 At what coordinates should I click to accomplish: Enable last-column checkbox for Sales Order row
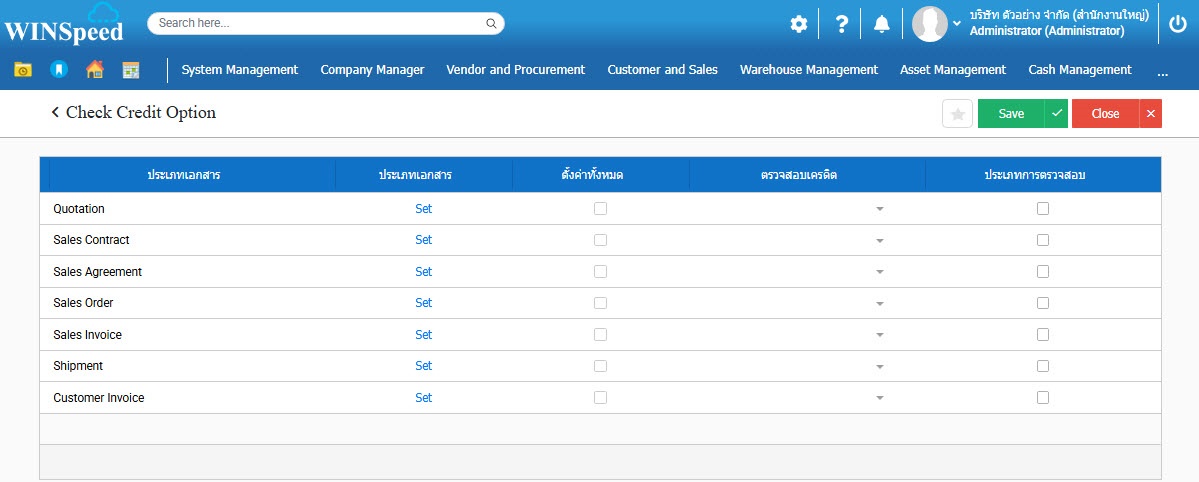pyautogui.click(x=1043, y=303)
